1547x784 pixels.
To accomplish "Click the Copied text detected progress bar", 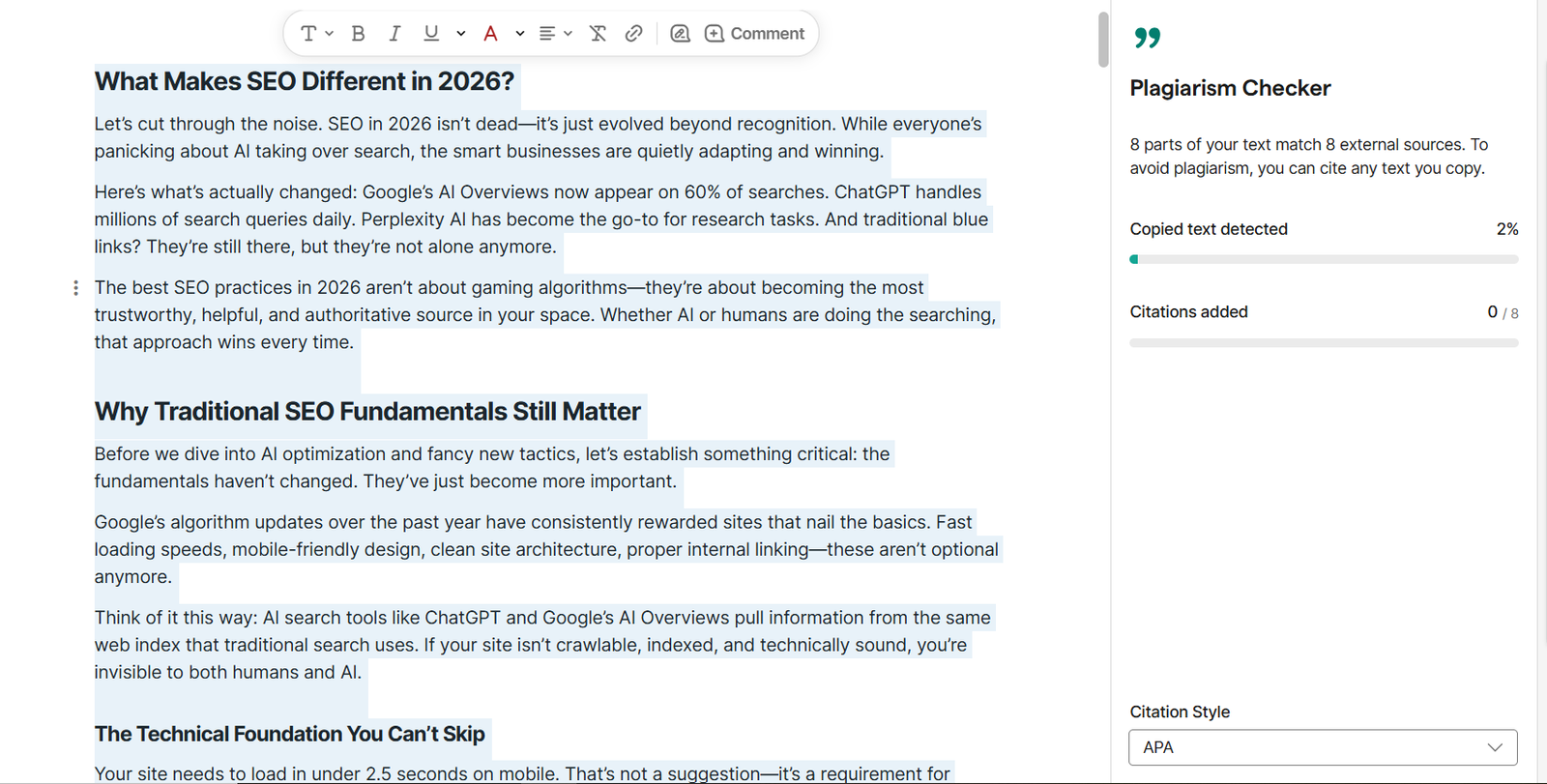I will tap(1323, 259).
